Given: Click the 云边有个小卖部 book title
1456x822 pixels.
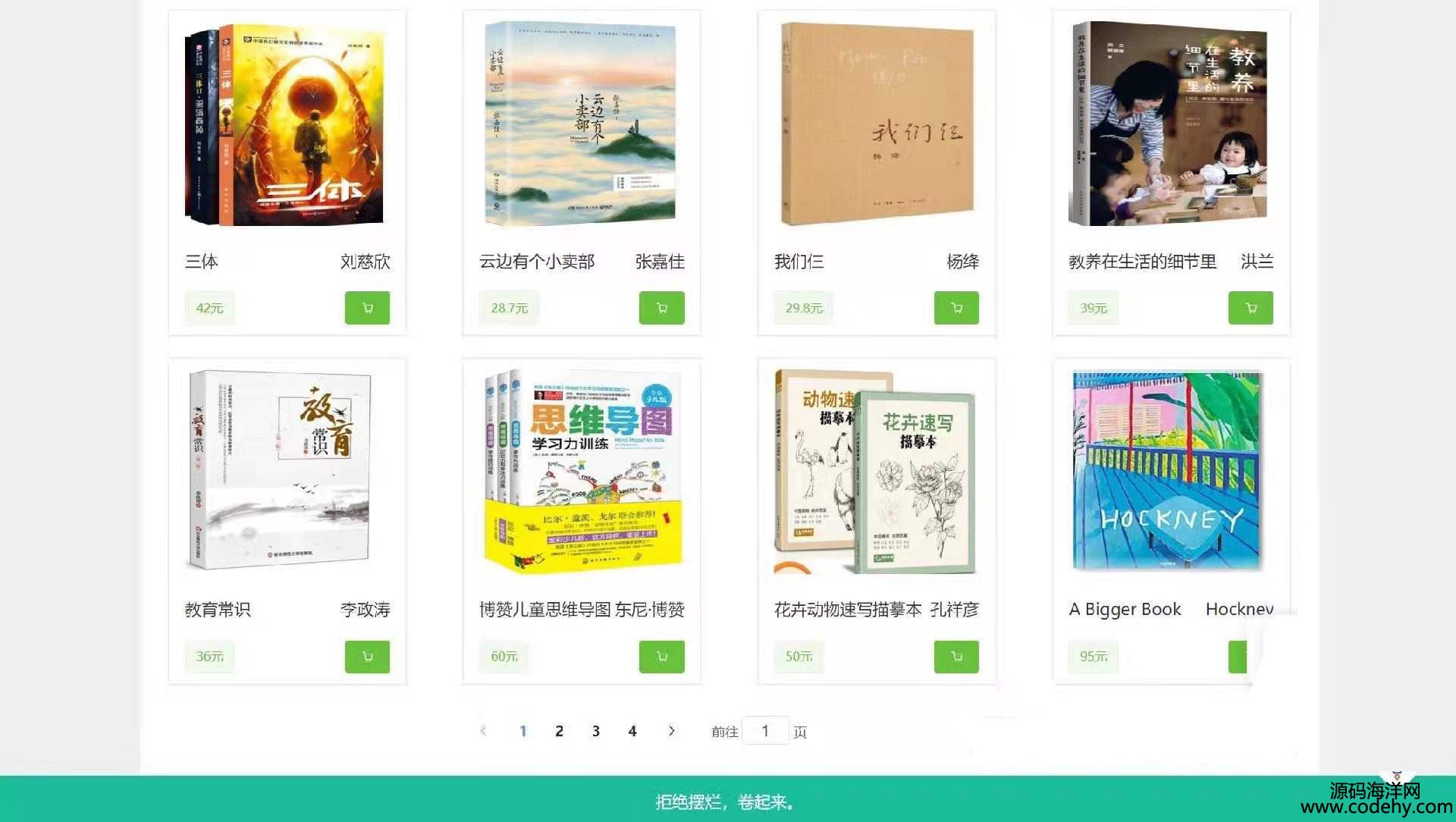Looking at the screenshot, I should [537, 262].
